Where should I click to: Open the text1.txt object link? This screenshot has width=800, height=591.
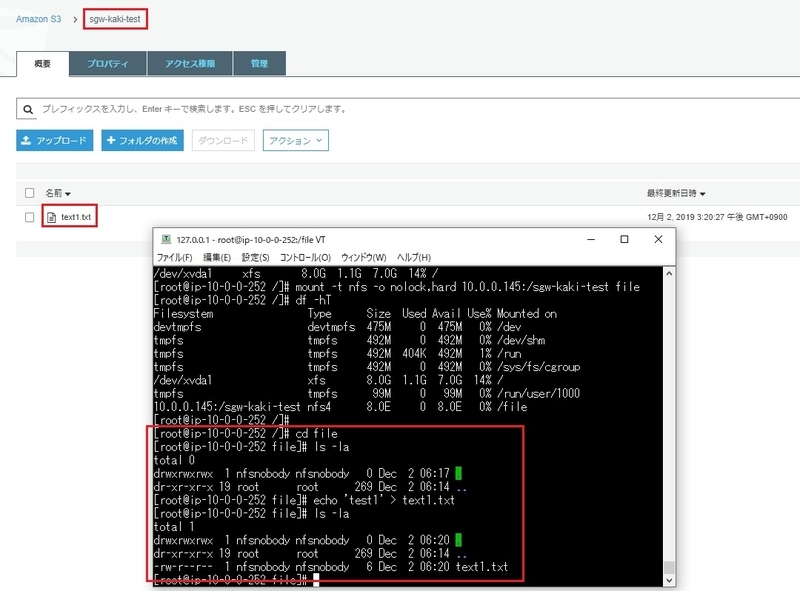coord(76,217)
